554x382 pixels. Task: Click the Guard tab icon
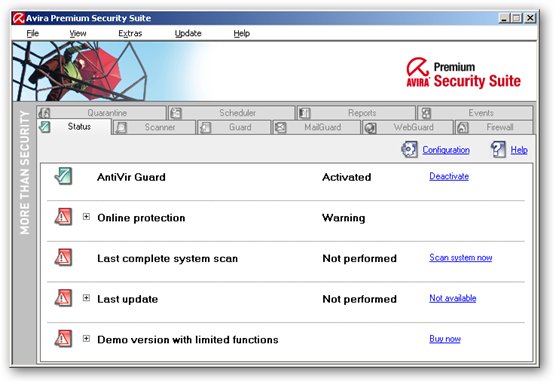click(x=205, y=128)
